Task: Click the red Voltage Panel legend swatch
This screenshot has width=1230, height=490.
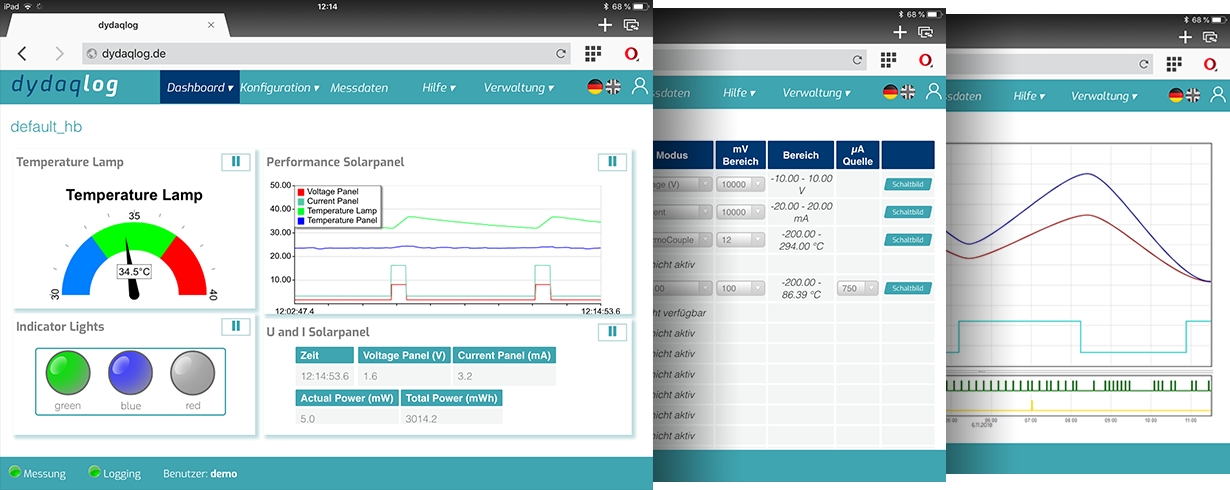Action: tap(300, 190)
